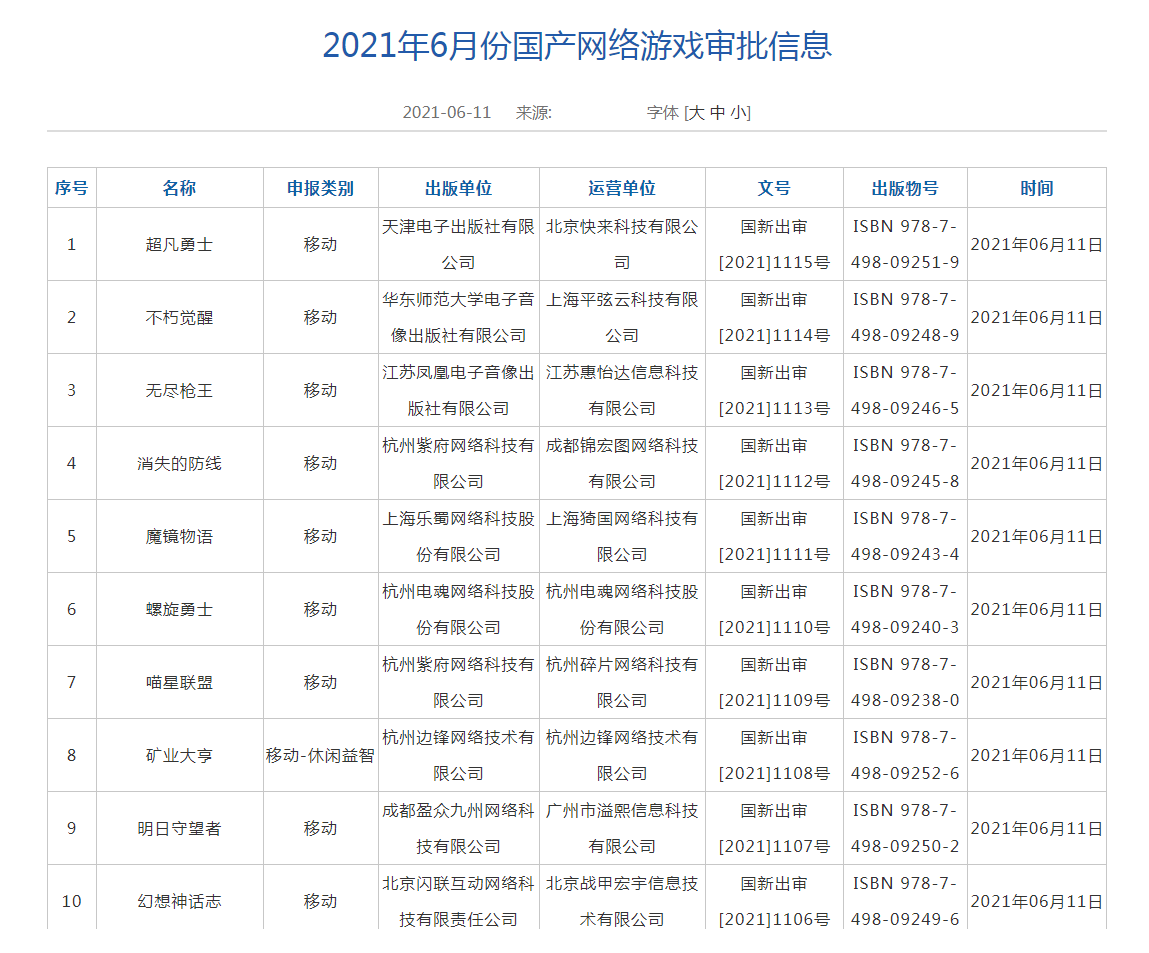Select game name 无尽枪王
The height and width of the screenshot is (953, 1149).
pyautogui.click(x=180, y=390)
